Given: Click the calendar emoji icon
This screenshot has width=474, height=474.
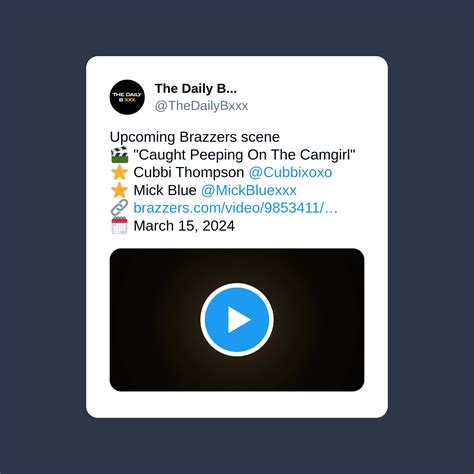Looking at the screenshot, I should 119,226.
